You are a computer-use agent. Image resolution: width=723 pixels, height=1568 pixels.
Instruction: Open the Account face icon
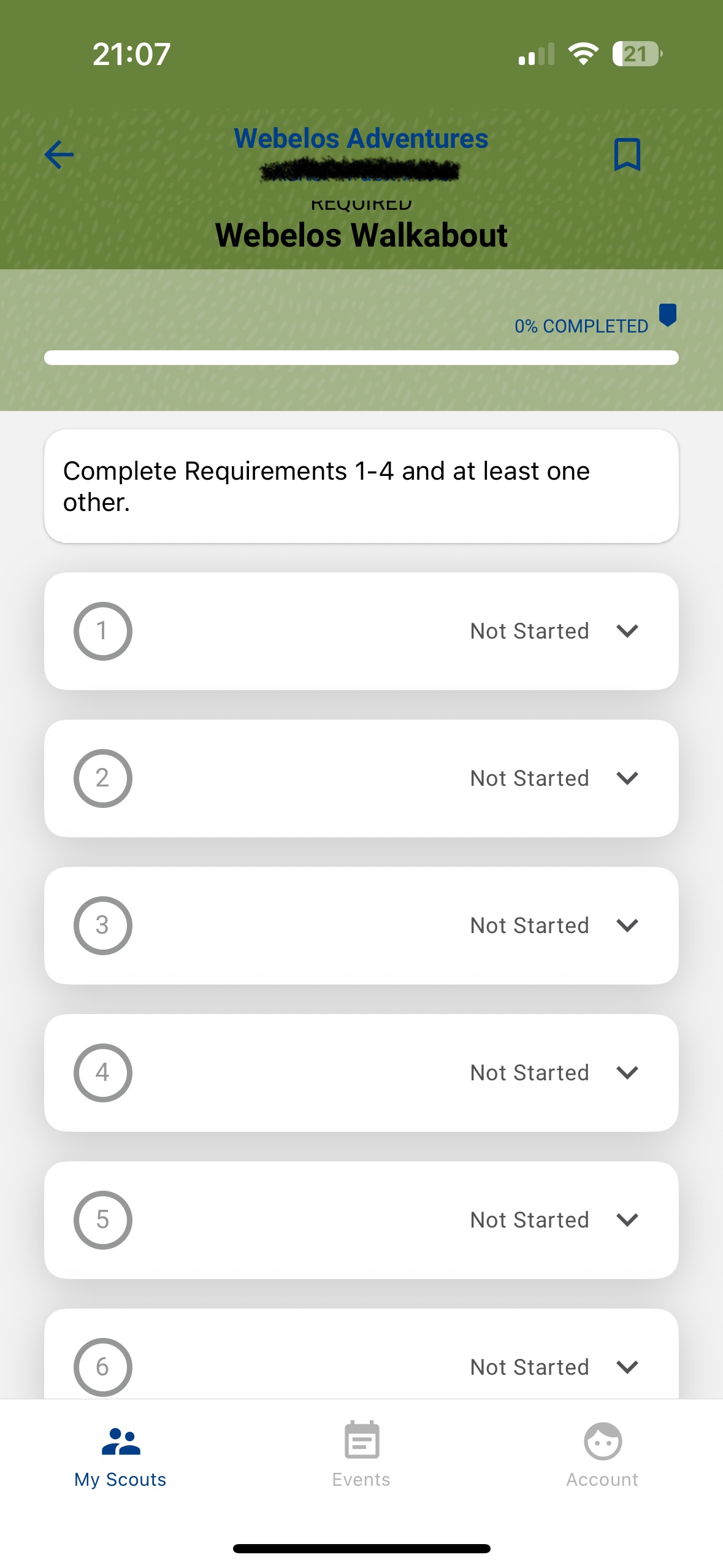click(x=602, y=1441)
